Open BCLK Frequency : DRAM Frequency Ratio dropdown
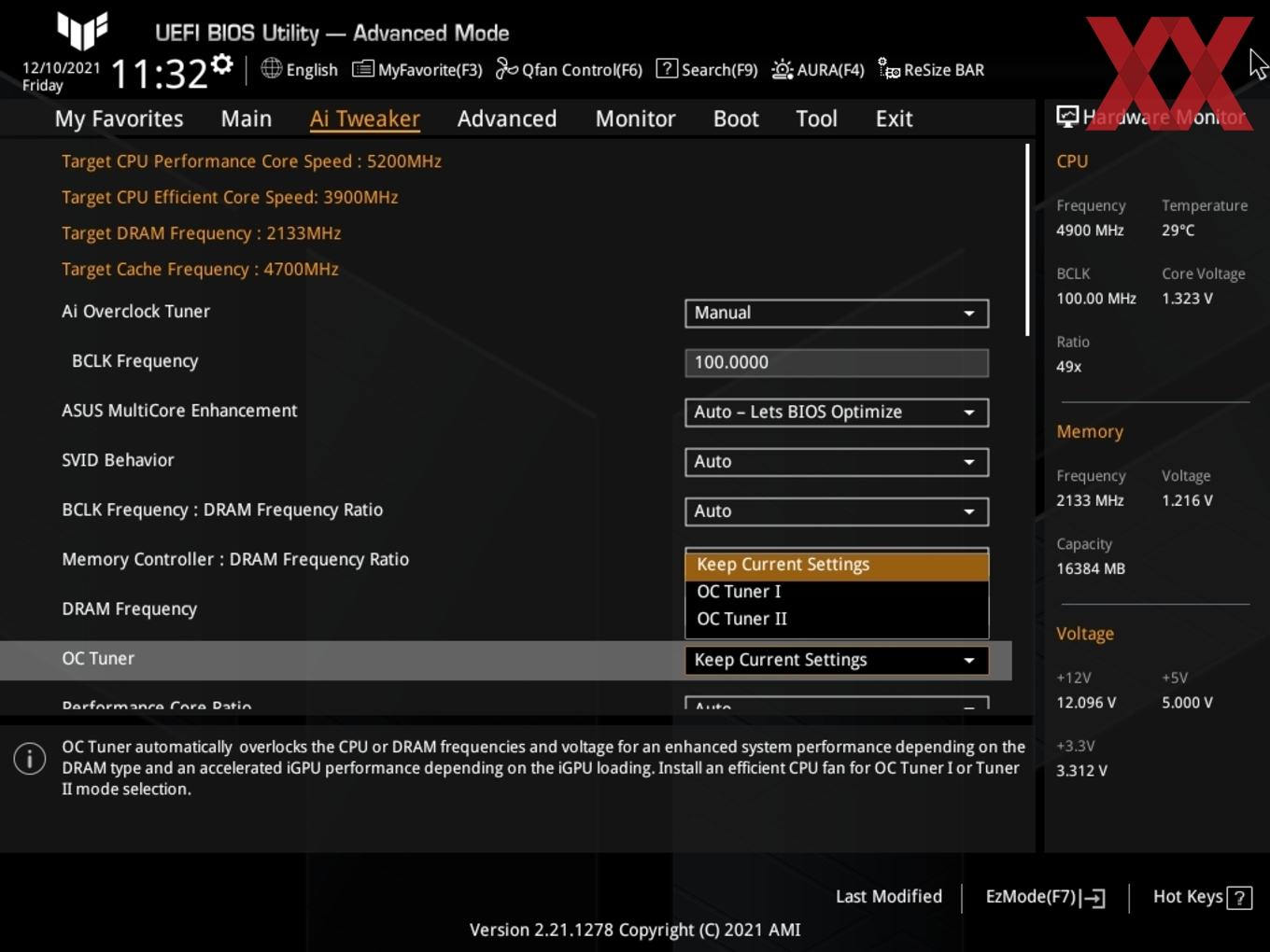1270x952 pixels. point(837,511)
